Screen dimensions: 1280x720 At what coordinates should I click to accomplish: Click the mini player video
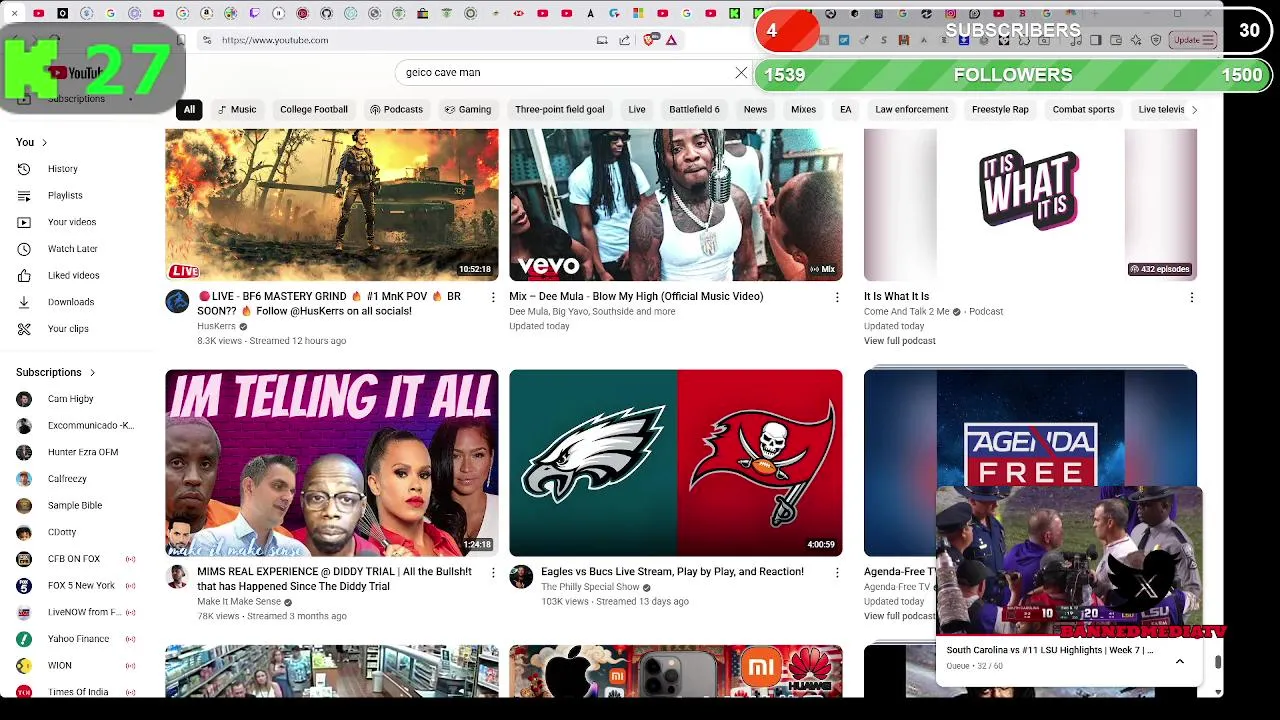1069,560
